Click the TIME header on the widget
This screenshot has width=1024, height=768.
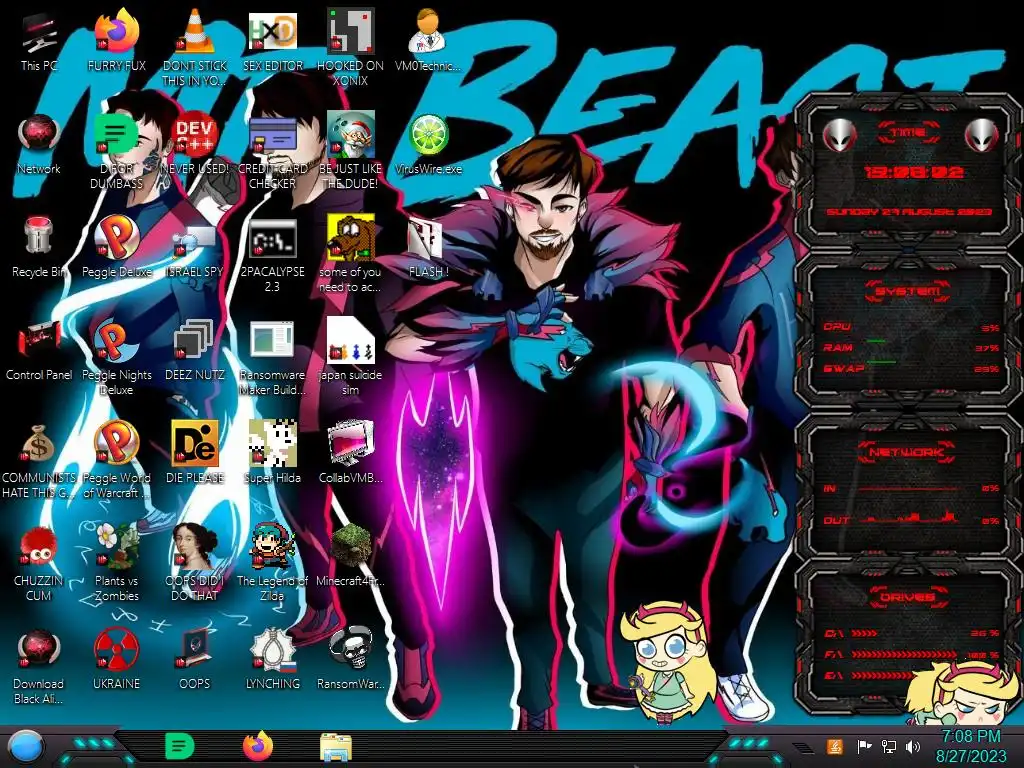point(908,133)
